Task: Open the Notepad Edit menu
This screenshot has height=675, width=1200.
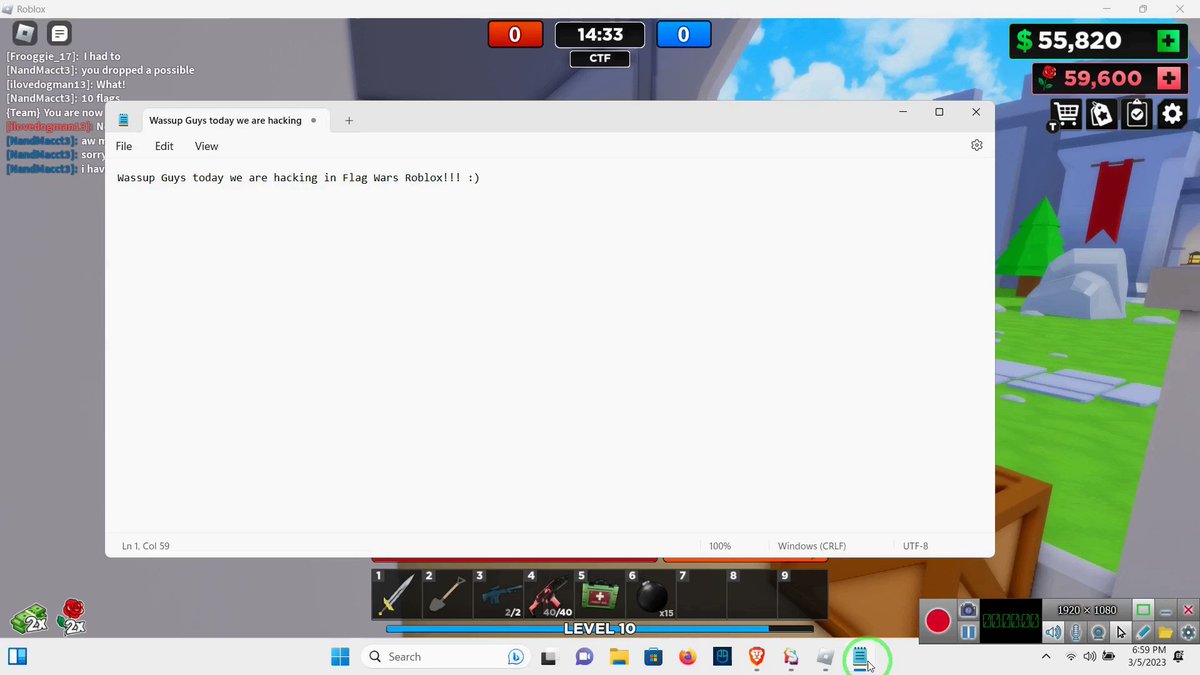Action: [164, 146]
